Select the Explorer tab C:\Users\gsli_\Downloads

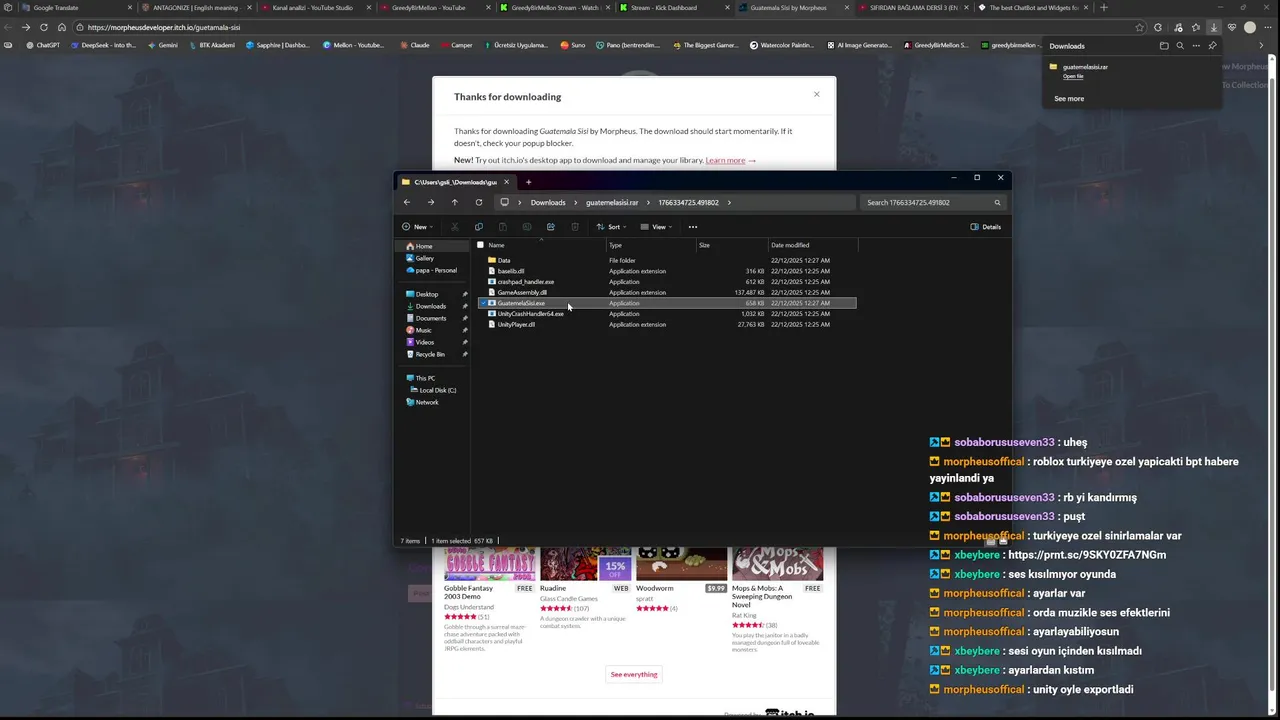(x=456, y=182)
